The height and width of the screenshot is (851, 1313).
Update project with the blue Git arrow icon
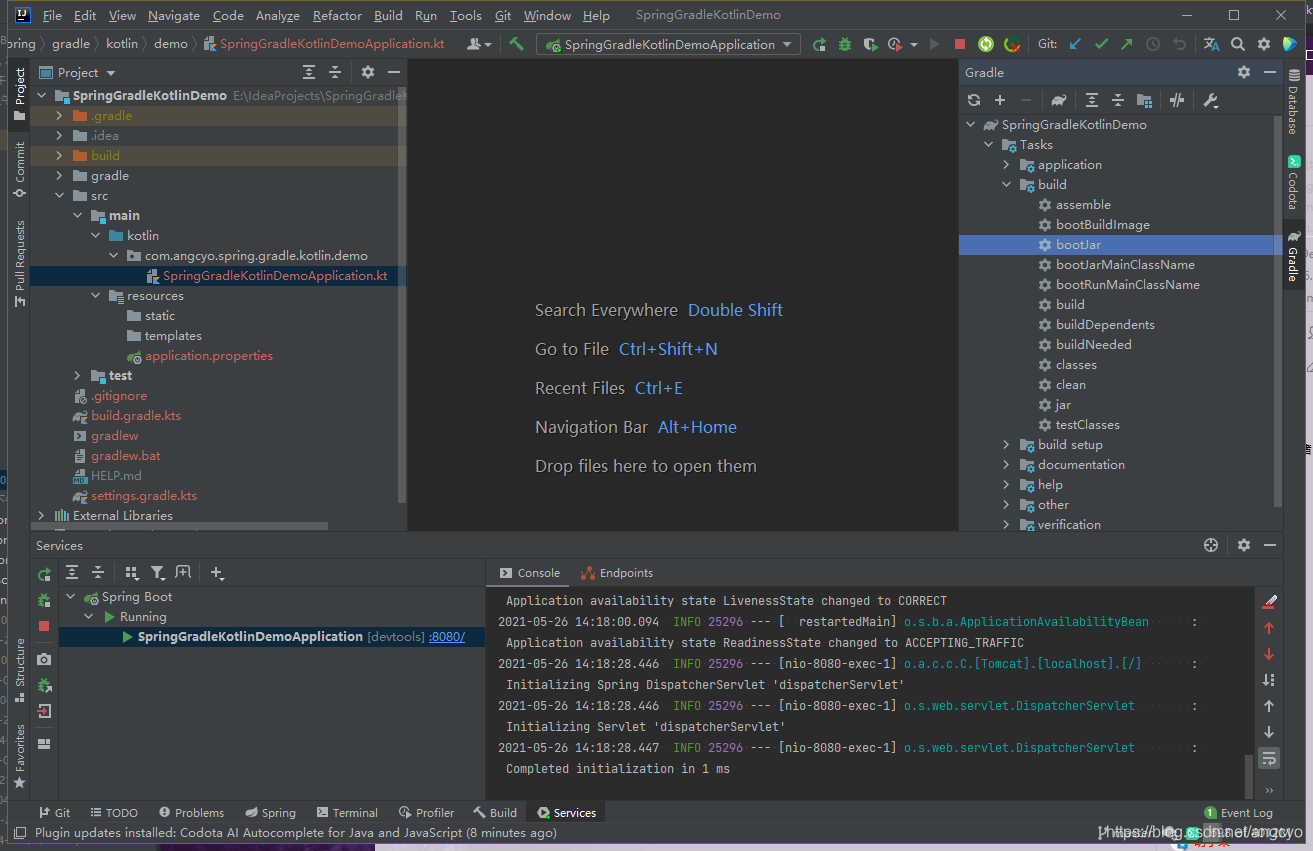point(1075,44)
